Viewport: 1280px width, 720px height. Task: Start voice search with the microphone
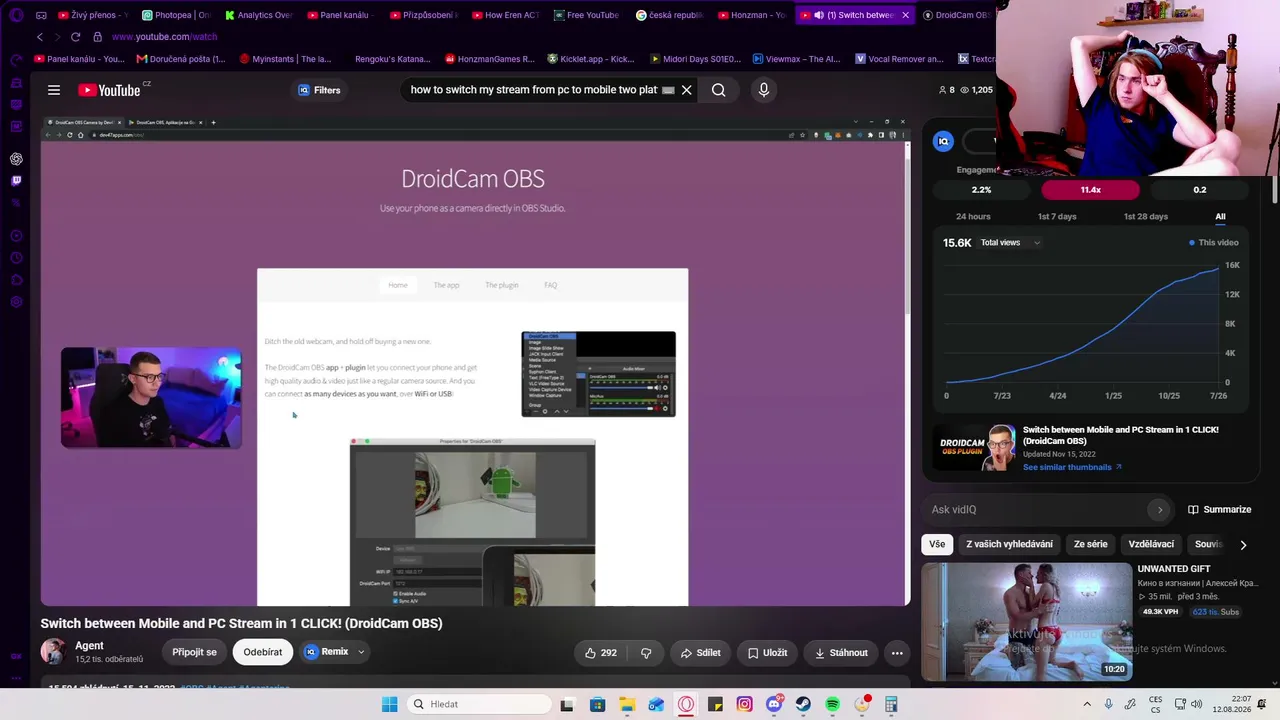coord(764,90)
